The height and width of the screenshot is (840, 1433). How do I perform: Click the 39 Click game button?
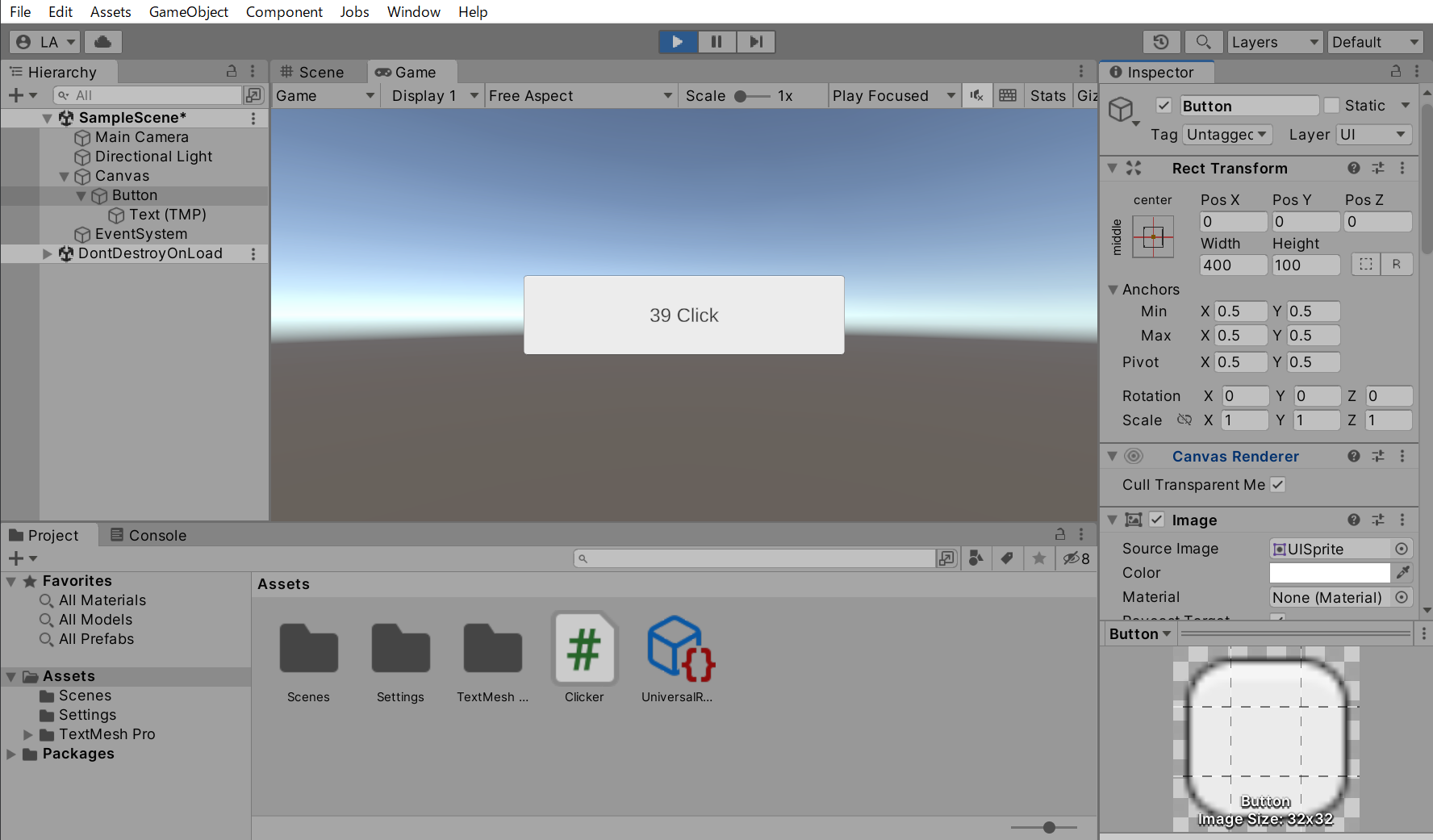(x=683, y=316)
